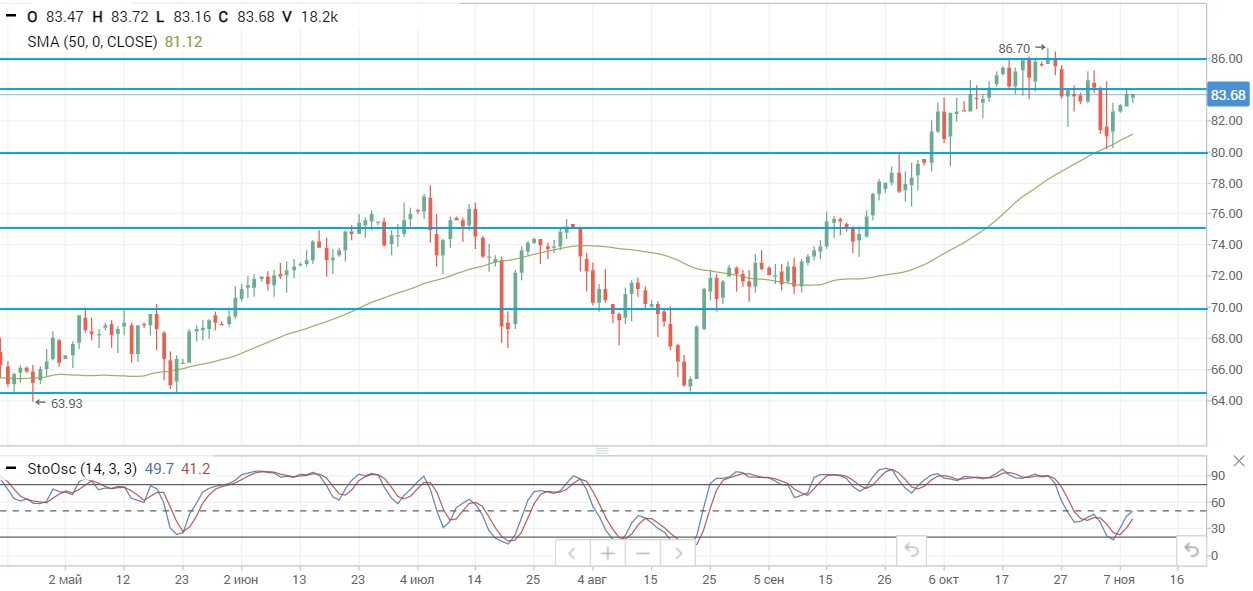Screen dimensions: 1253x591
Task: Select the SMA (50, 0, CLOSE) indicator label
Action: click(93, 42)
